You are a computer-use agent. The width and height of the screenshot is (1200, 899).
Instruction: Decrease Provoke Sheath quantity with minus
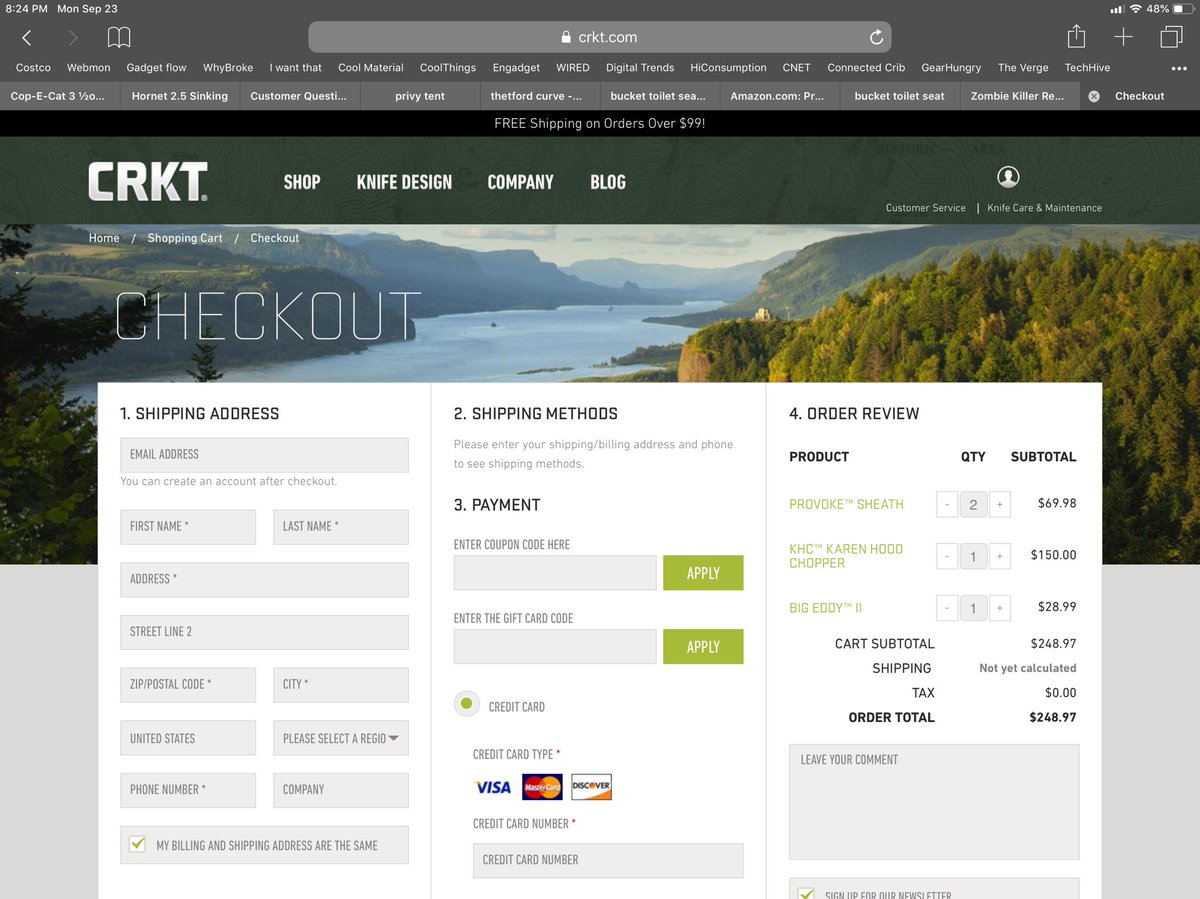point(947,504)
